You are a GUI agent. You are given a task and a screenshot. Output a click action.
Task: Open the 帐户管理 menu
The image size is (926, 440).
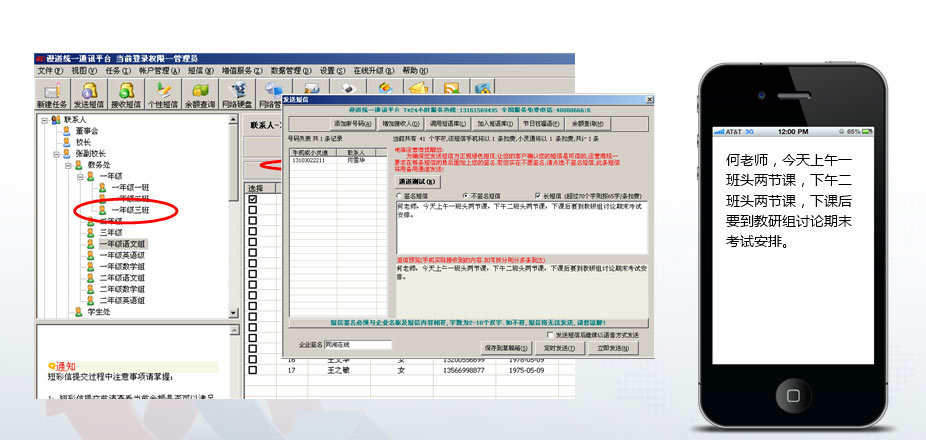[158, 71]
